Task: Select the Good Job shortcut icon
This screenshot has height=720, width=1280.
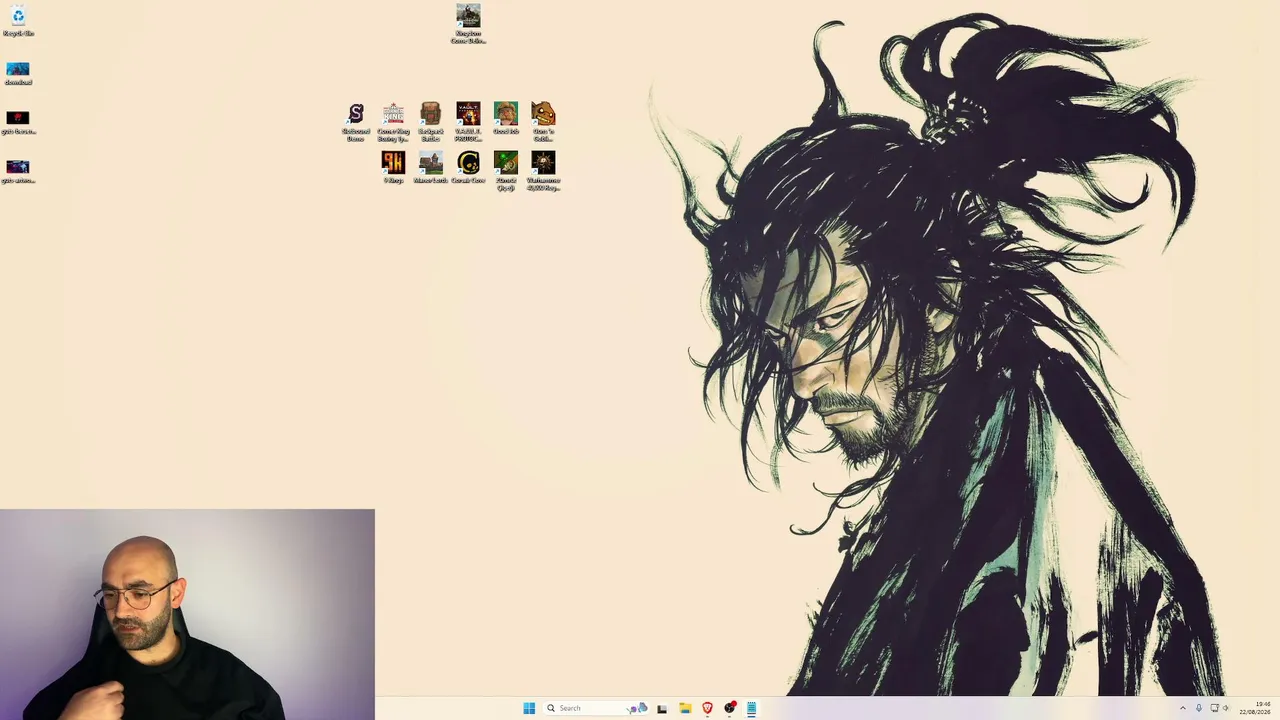Action: click(506, 119)
